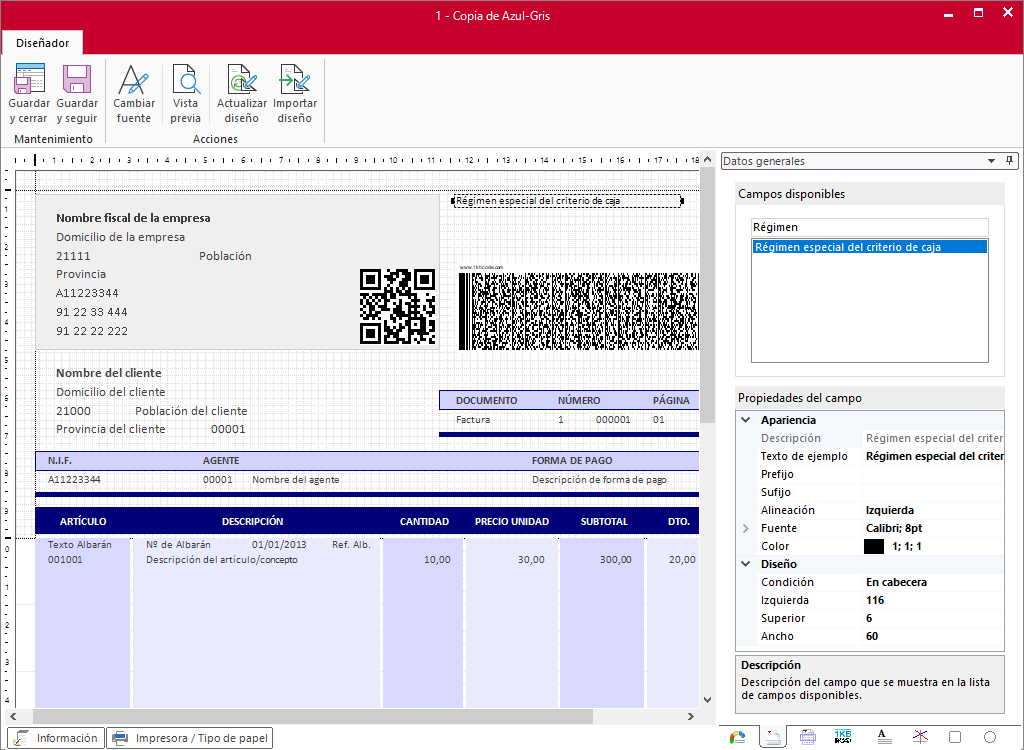Image resolution: width=1024 pixels, height=750 pixels.
Task: Change the Condición value En cabecera
Action: click(x=934, y=582)
